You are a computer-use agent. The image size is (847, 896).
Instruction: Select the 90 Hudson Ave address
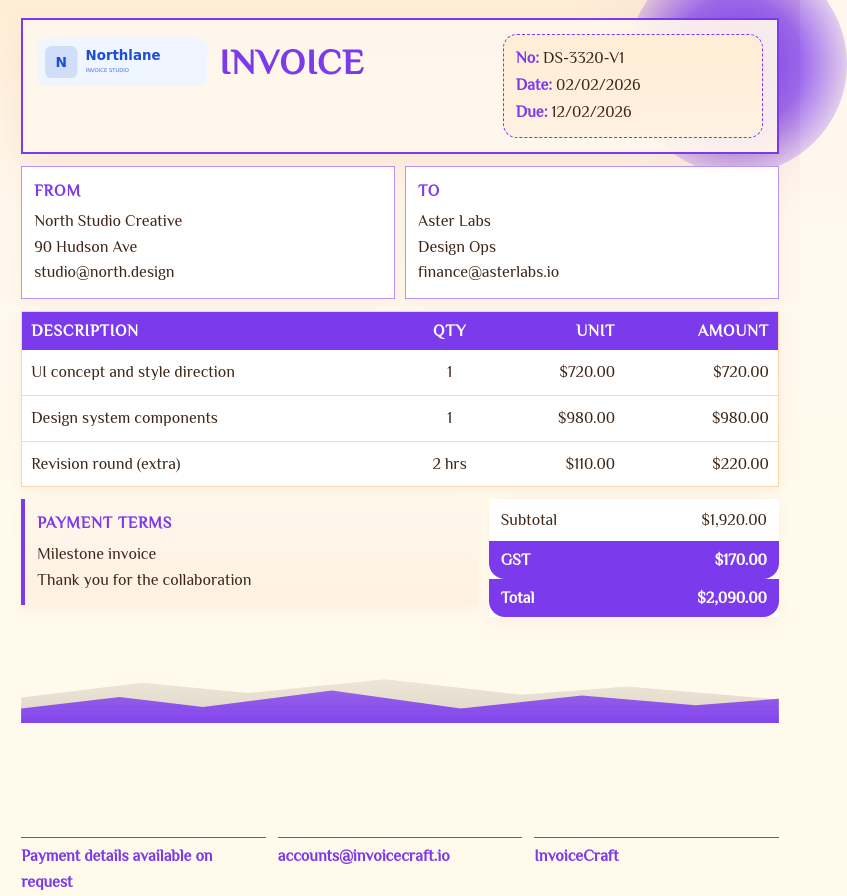pos(86,246)
